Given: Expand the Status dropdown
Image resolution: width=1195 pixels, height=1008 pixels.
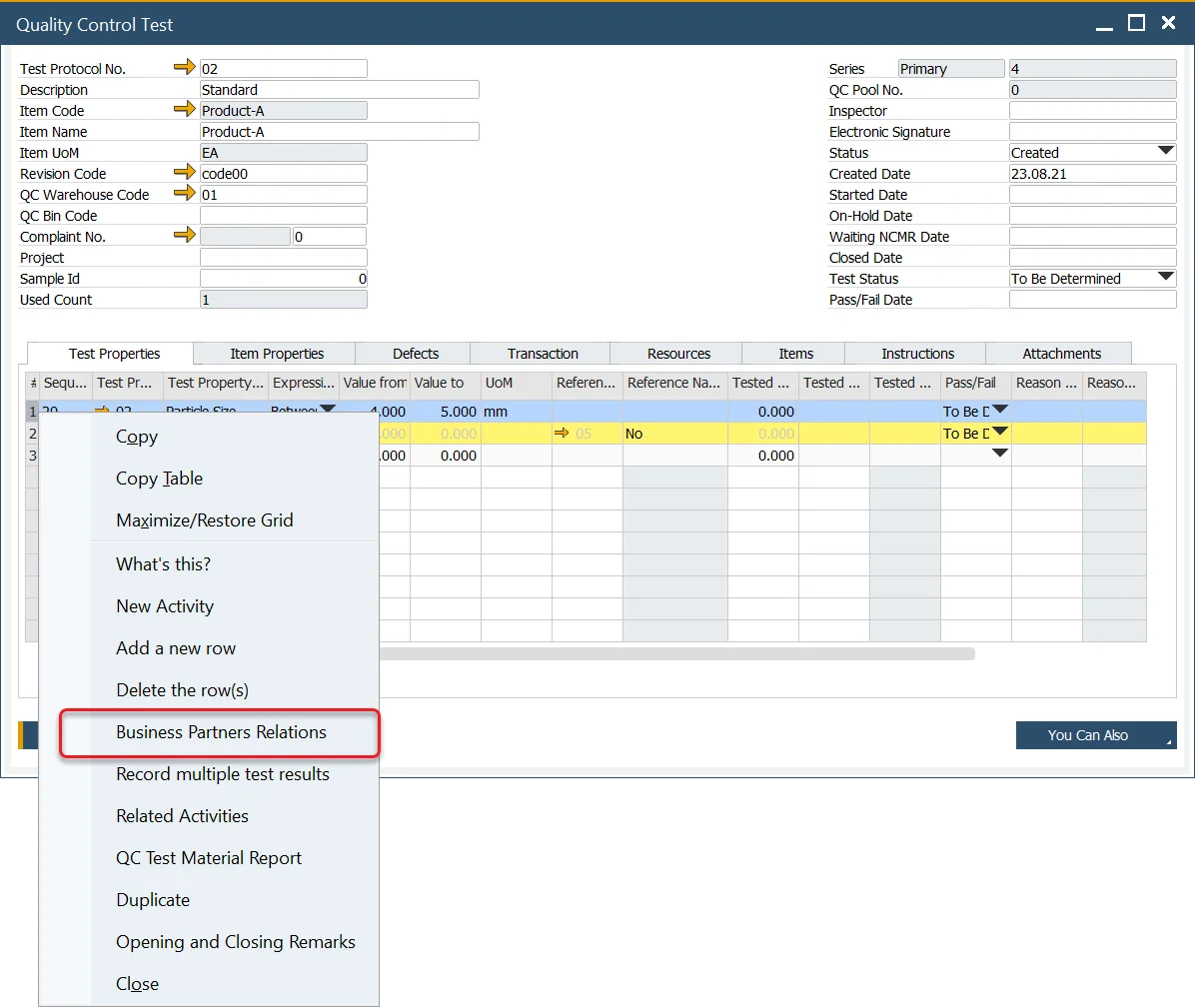Looking at the screenshot, I should 1165,152.
